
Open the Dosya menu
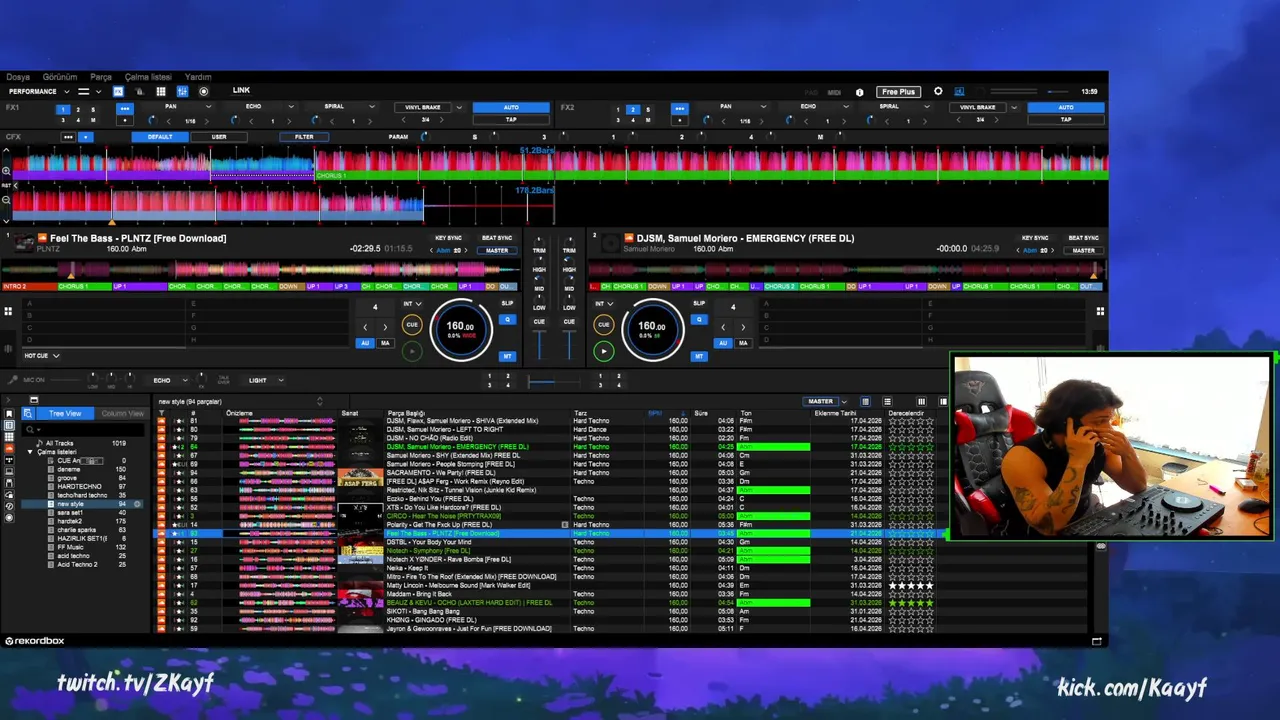pos(18,77)
